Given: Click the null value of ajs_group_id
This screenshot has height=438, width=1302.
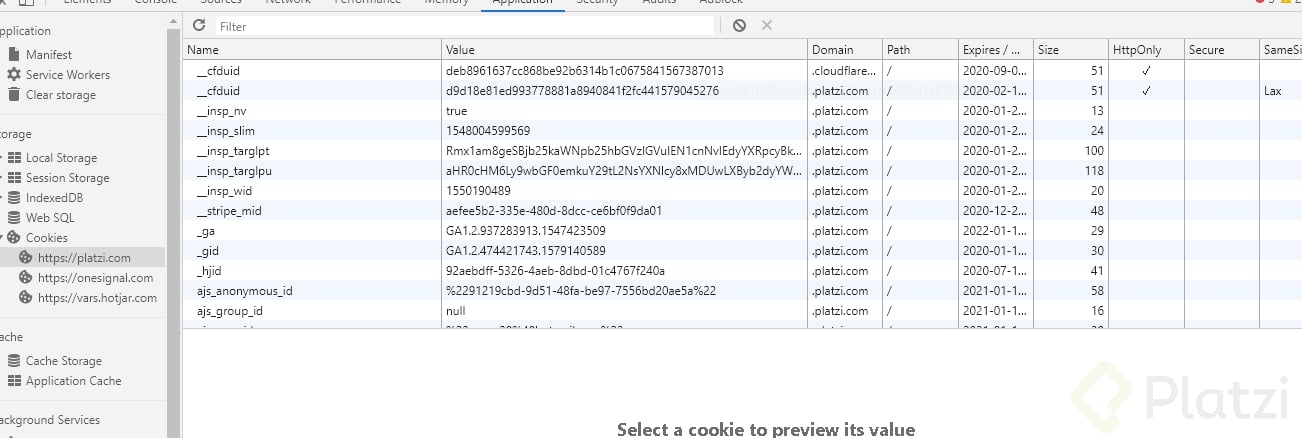Looking at the screenshot, I should click(x=455, y=311).
